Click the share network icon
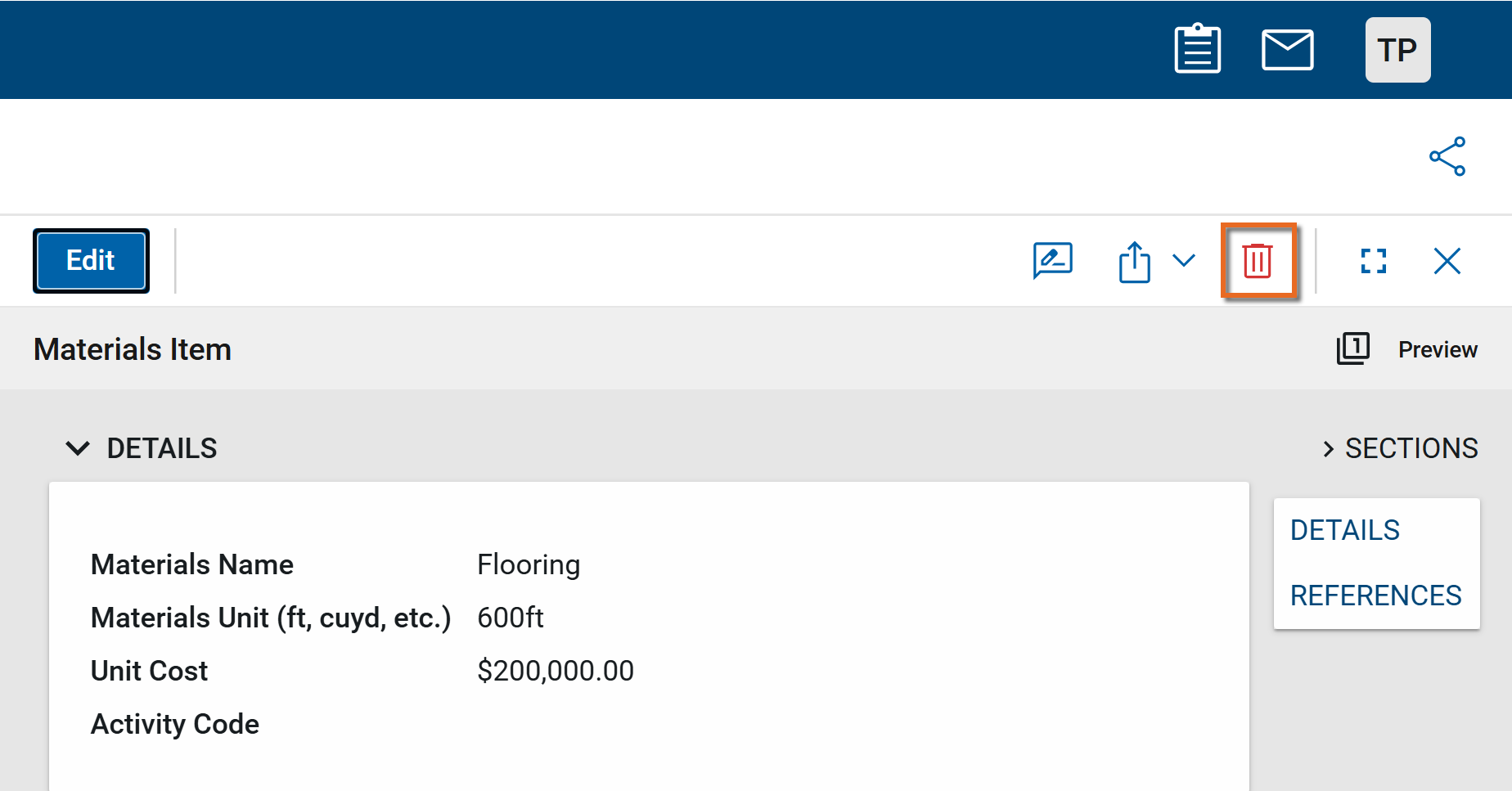1512x791 pixels. coord(1447,156)
